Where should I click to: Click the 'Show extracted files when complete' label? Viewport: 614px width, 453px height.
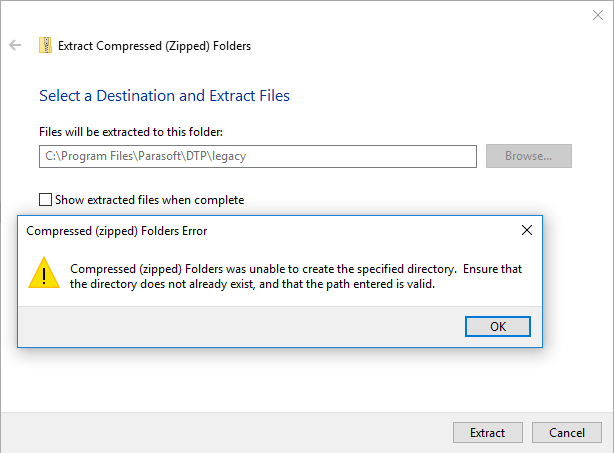[x=150, y=200]
